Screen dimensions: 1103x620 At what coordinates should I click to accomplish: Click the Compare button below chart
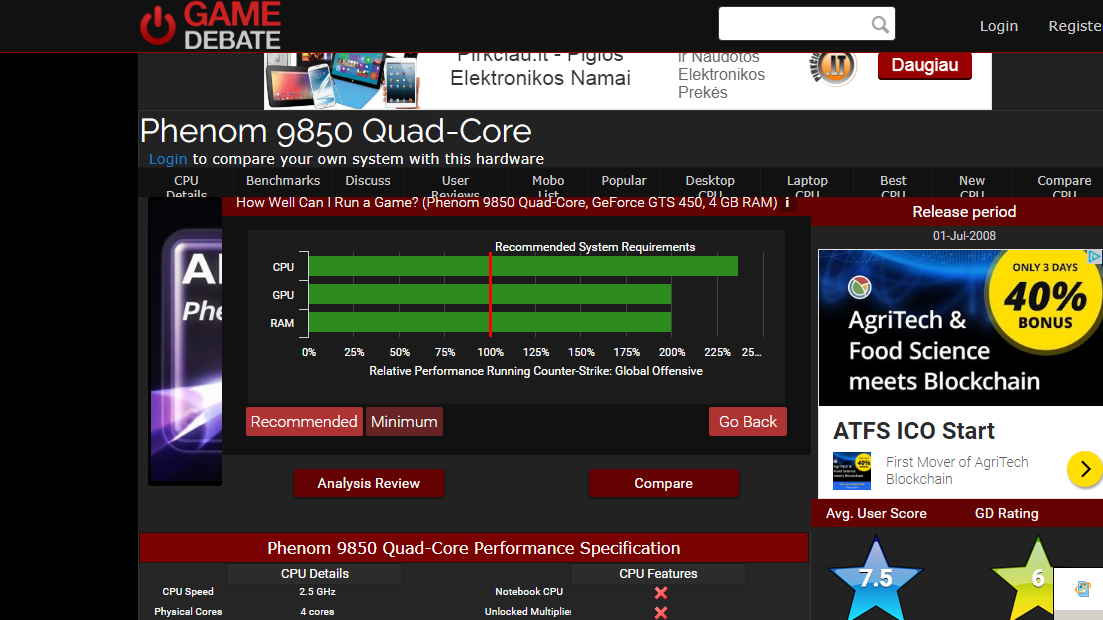663,483
